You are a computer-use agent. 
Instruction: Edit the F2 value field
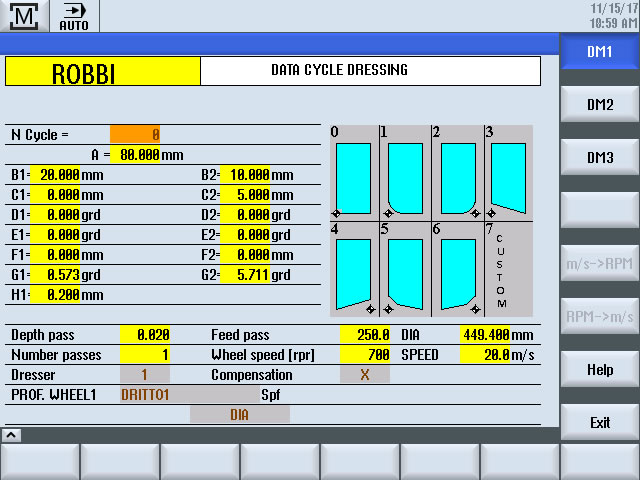[x=245, y=255]
